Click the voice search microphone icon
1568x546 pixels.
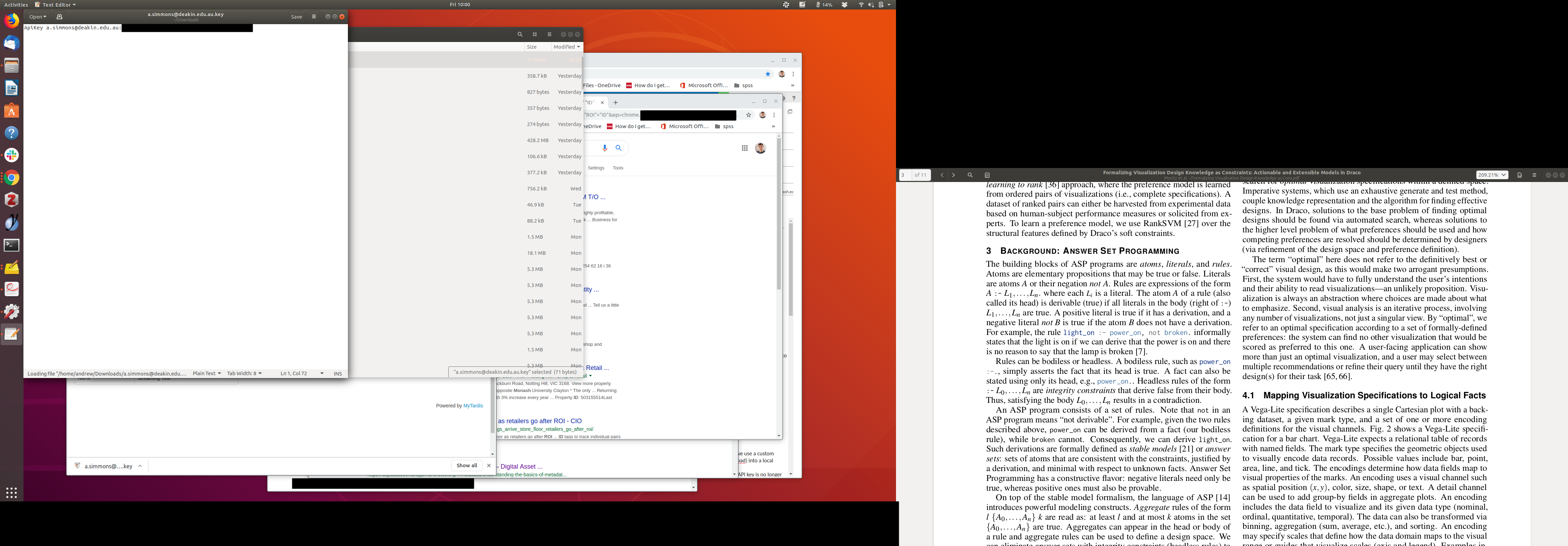pyautogui.click(x=605, y=148)
